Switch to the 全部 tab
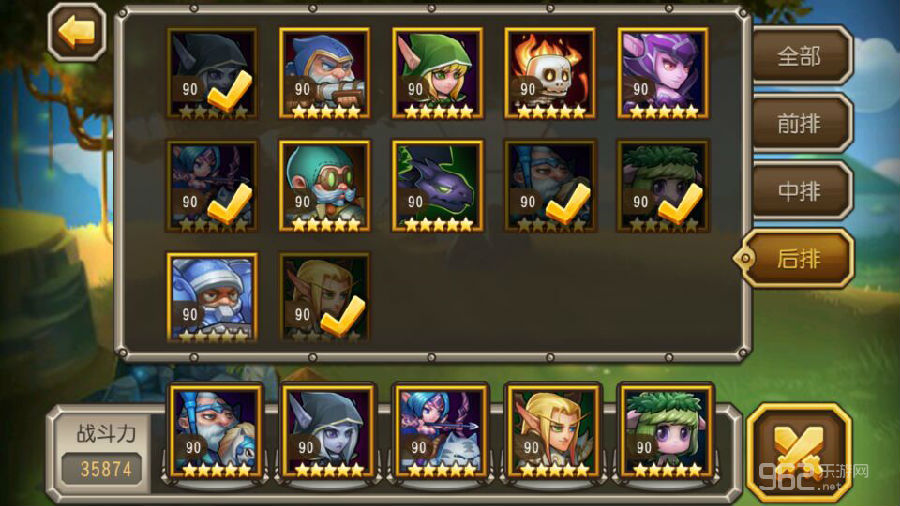This screenshot has width=900, height=506. [800, 56]
